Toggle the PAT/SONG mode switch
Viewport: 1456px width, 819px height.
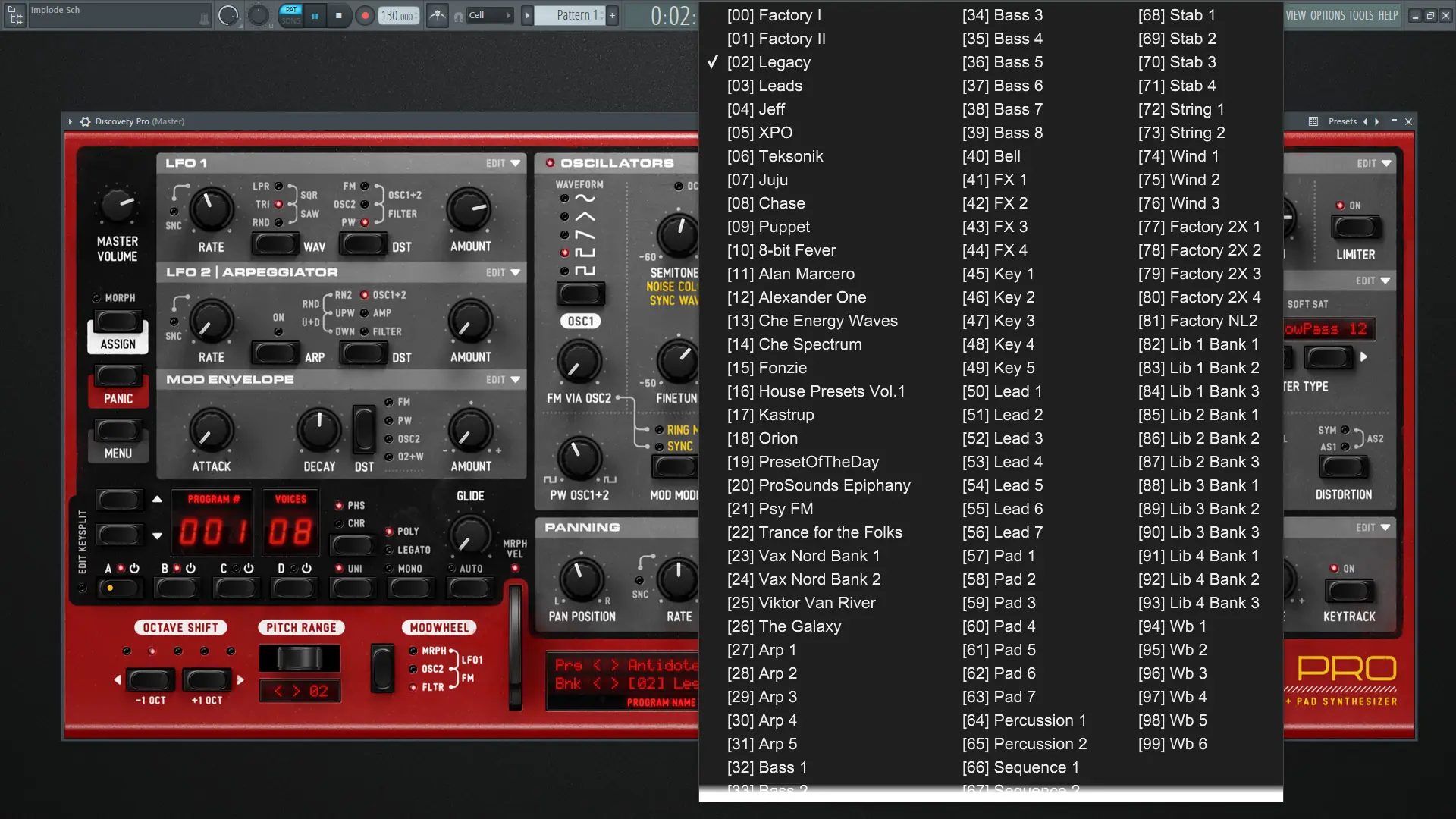click(291, 15)
